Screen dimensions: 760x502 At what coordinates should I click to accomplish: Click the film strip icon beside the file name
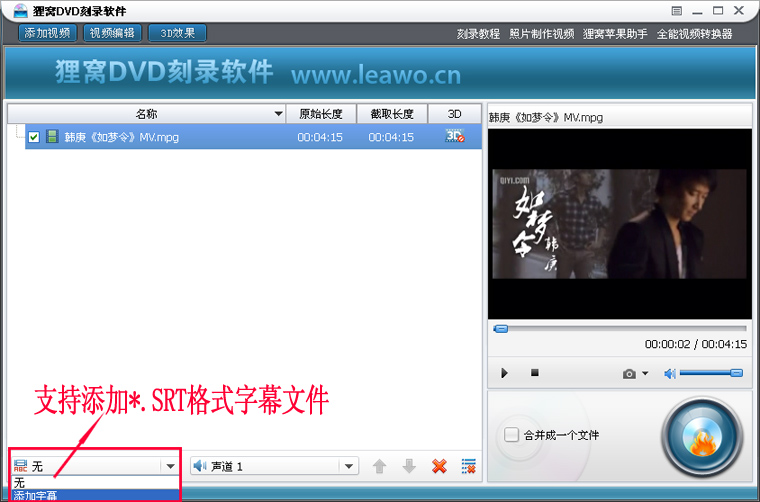click(x=52, y=137)
